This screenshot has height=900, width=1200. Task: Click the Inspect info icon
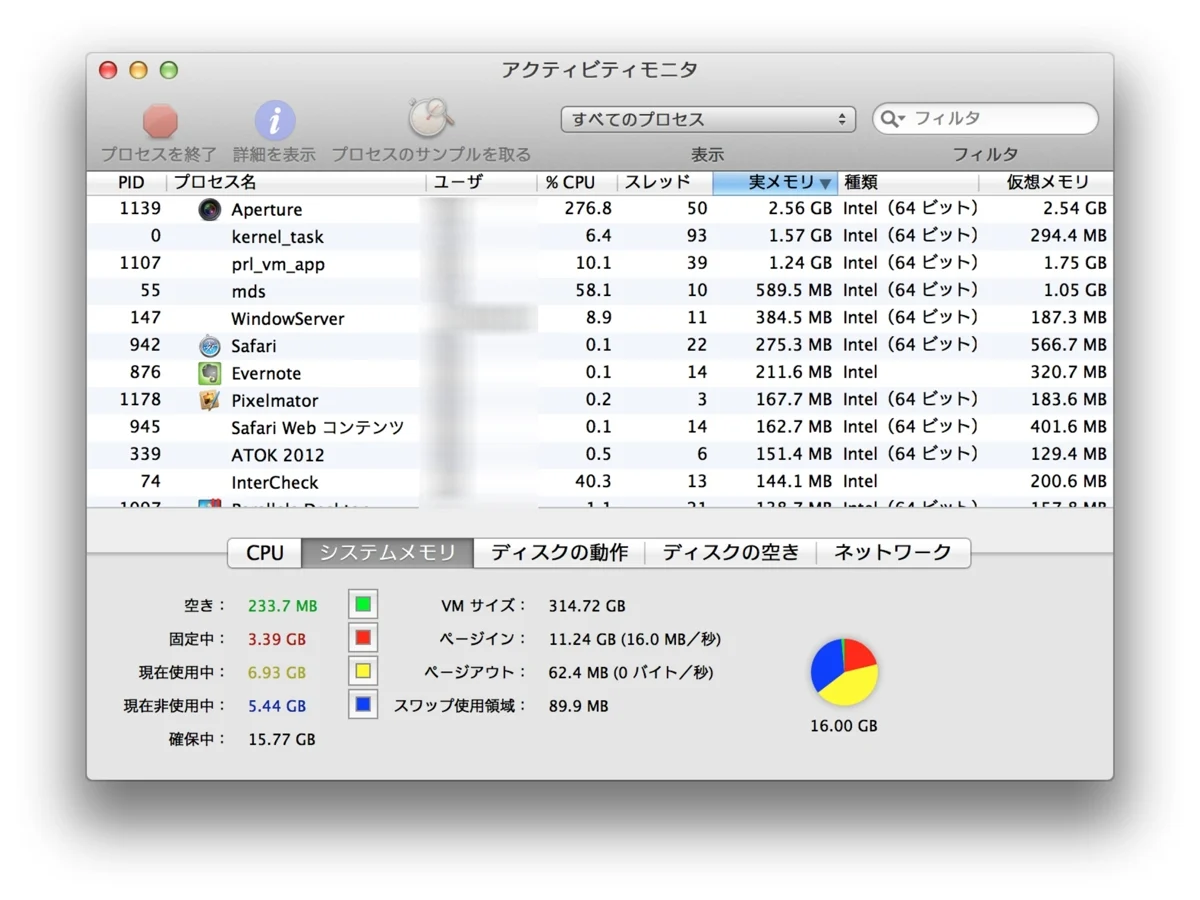275,121
